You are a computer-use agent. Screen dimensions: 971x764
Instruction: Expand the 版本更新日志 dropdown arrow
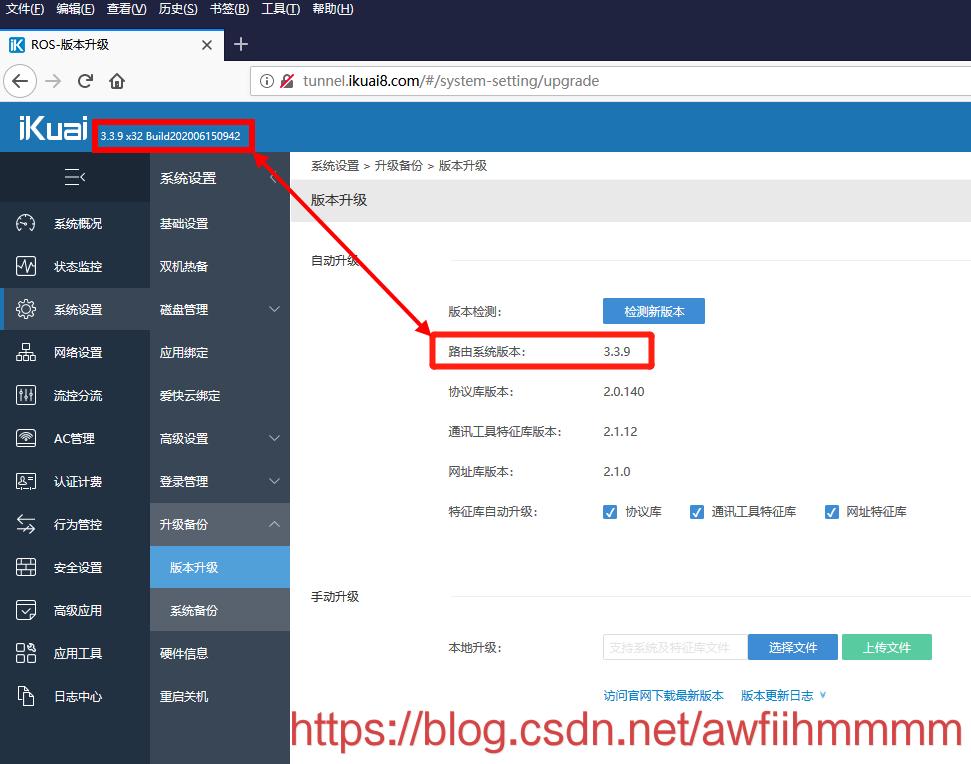pyautogui.click(x=823, y=695)
